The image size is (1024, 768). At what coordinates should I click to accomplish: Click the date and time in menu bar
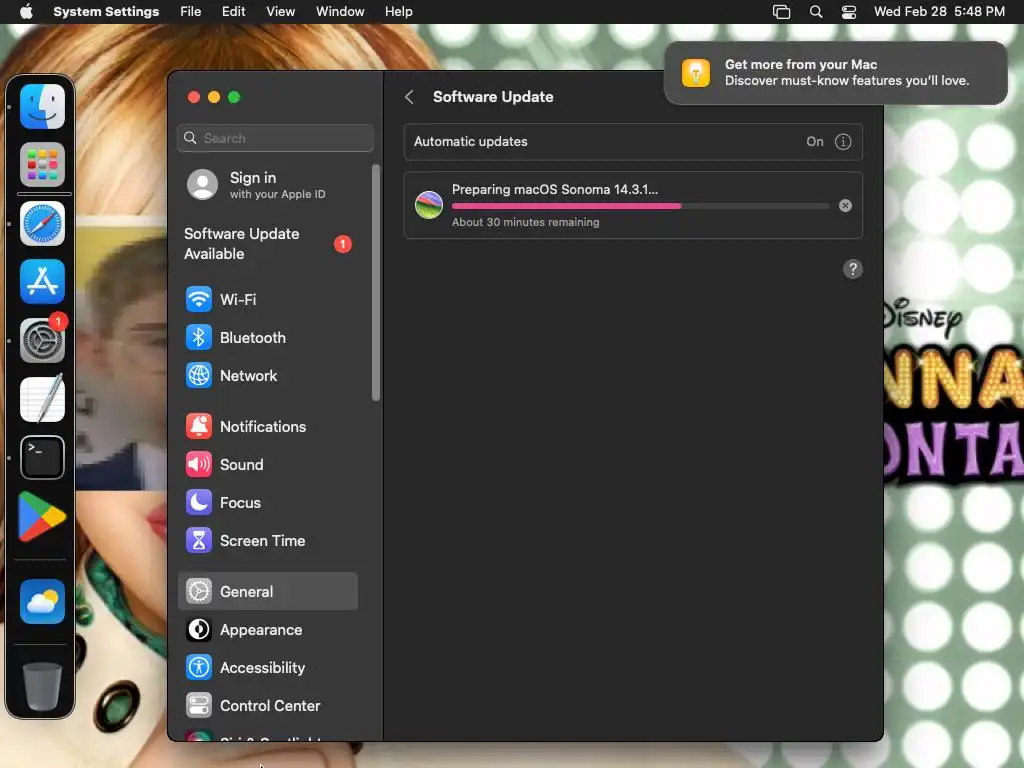point(939,12)
